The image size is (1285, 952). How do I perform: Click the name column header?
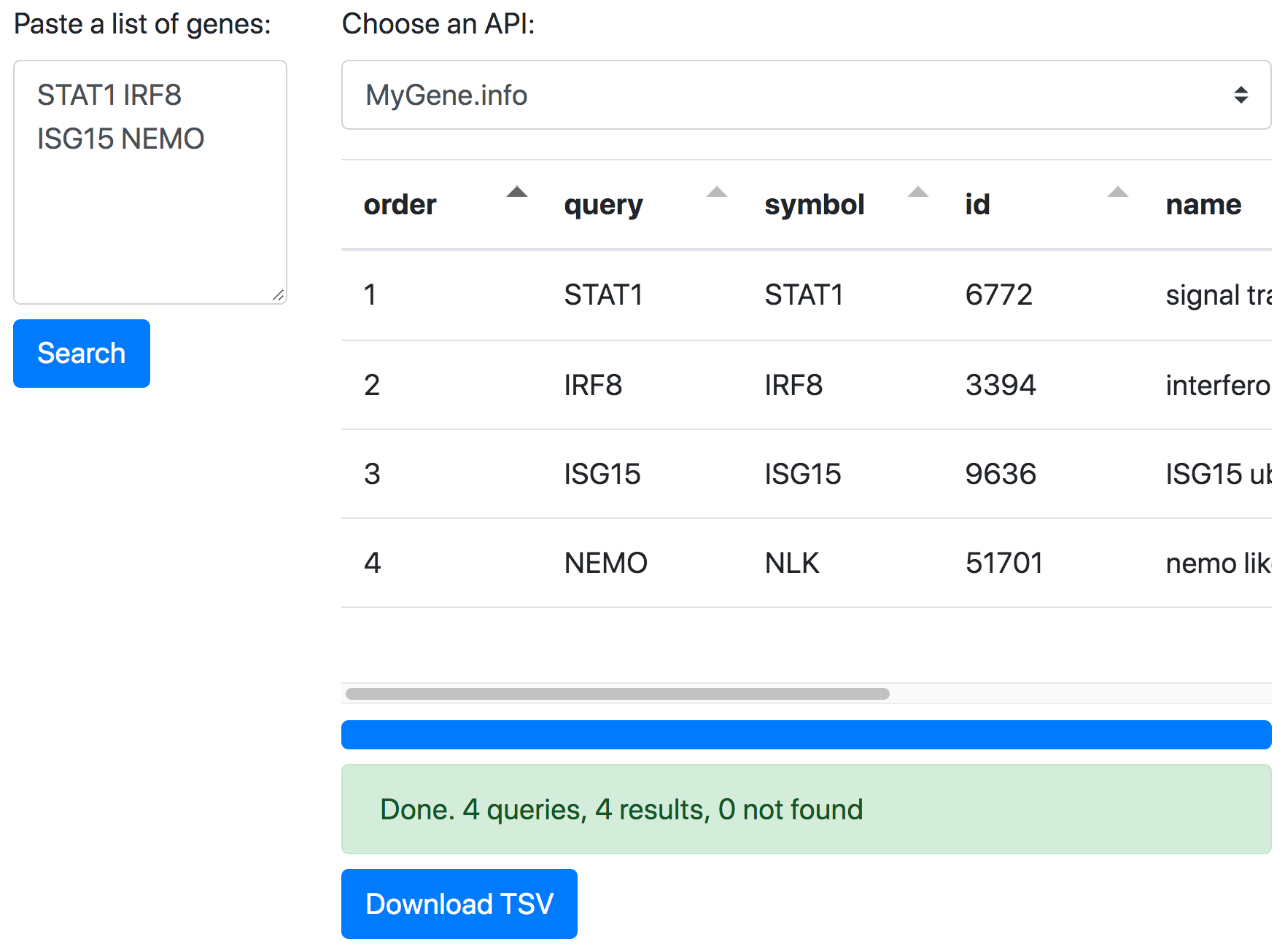(1203, 204)
